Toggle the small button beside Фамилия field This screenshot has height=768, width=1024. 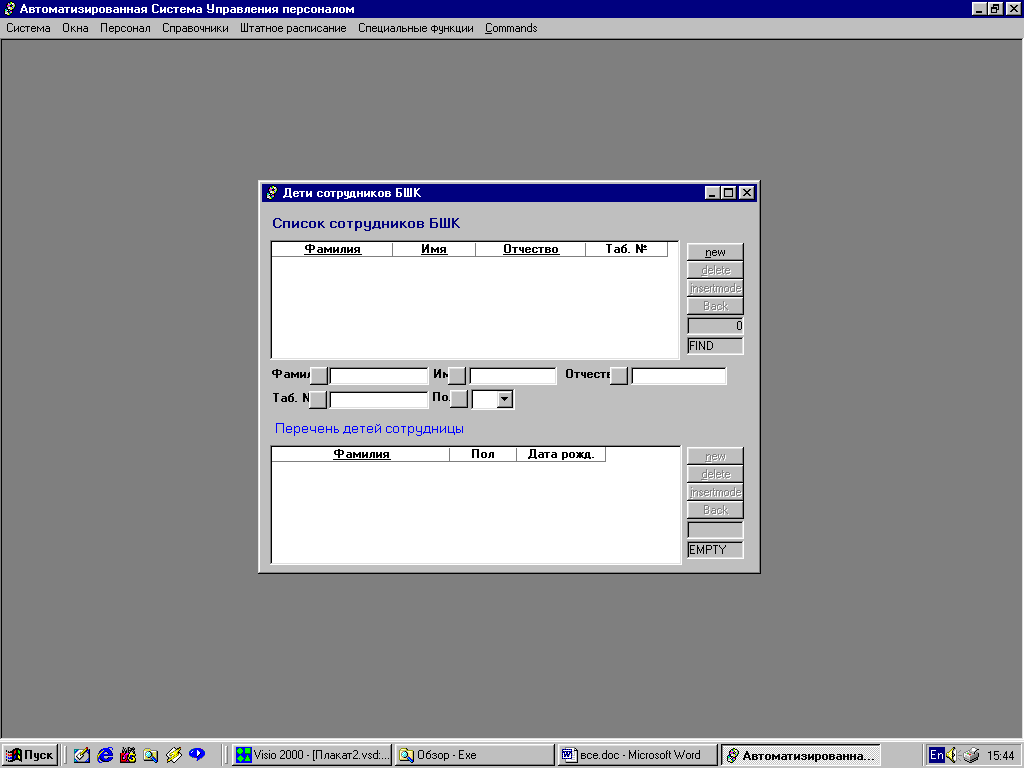coord(318,376)
